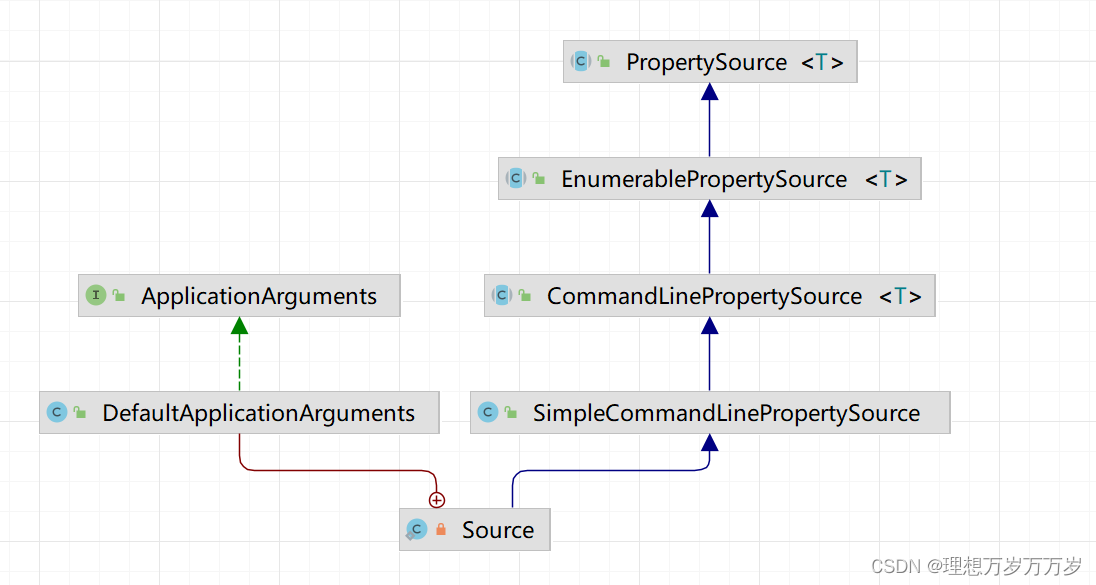Select the ApplicationArguments interface node label
1096x585 pixels.
pos(259,297)
